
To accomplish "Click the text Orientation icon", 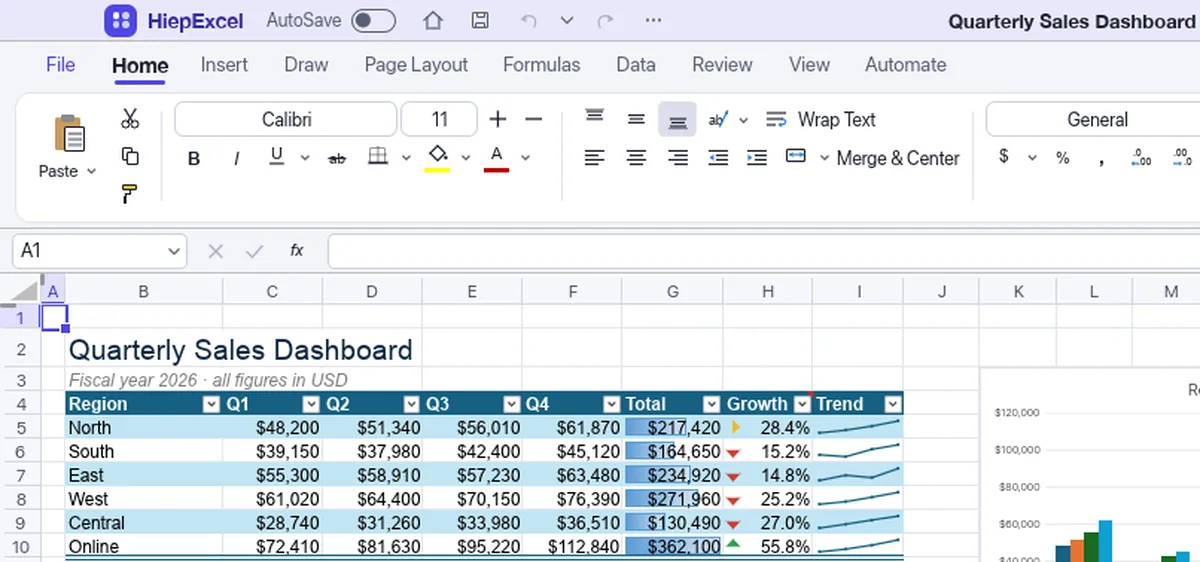I will [x=717, y=119].
